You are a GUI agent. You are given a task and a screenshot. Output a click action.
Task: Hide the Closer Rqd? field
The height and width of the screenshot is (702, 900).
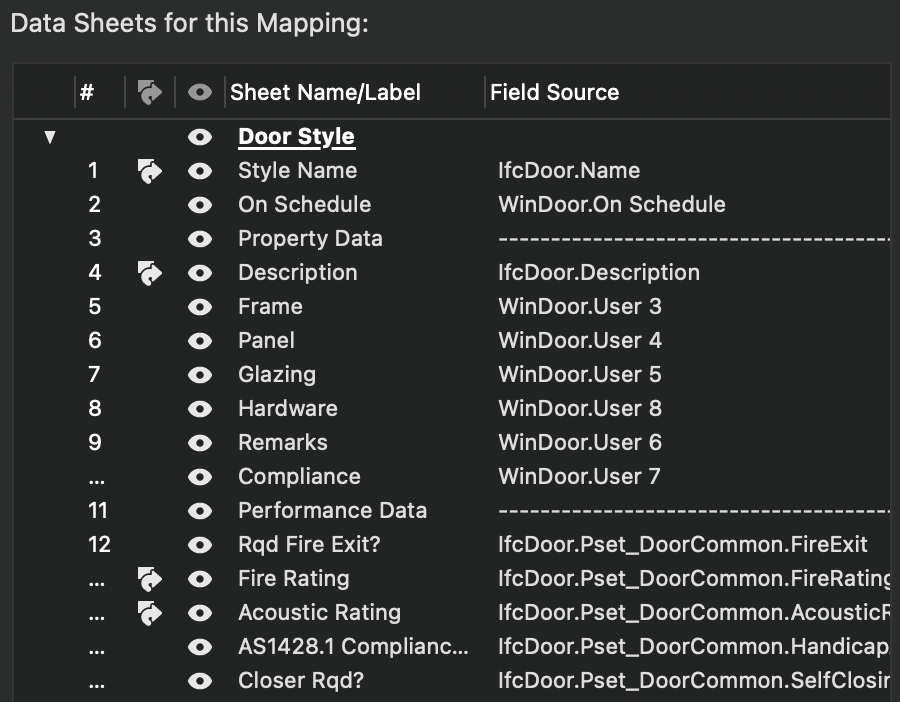pos(200,681)
